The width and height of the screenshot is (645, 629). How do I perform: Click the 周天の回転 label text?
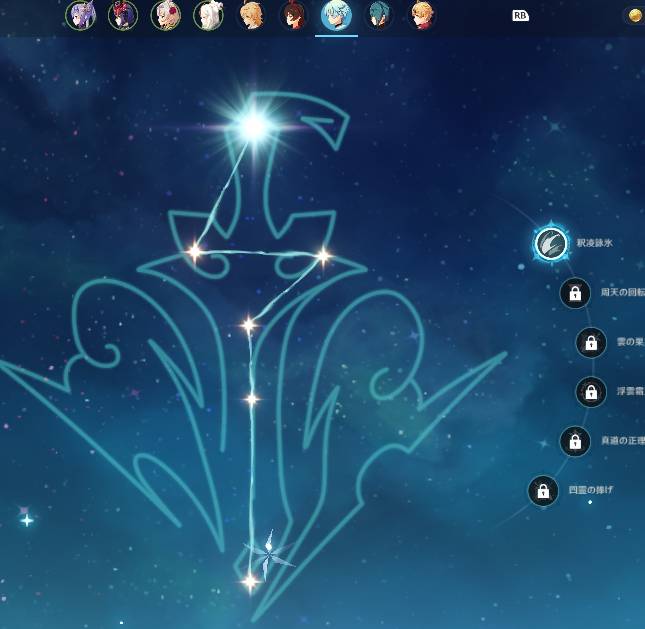click(x=623, y=292)
